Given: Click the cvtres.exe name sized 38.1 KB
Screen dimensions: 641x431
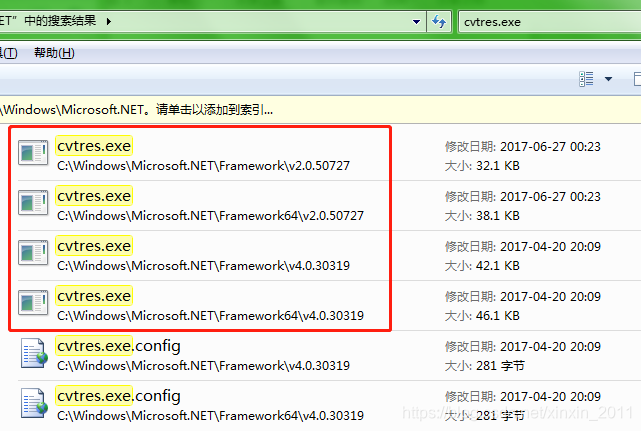Looking at the screenshot, I should coord(94,195).
